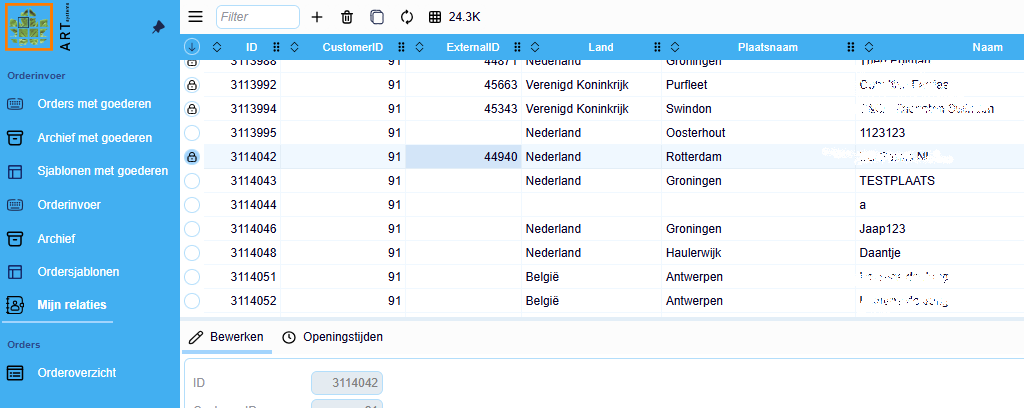Select the row circle for 3114052
The width and height of the screenshot is (1024, 408).
pyautogui.click(x=192, y=301)
